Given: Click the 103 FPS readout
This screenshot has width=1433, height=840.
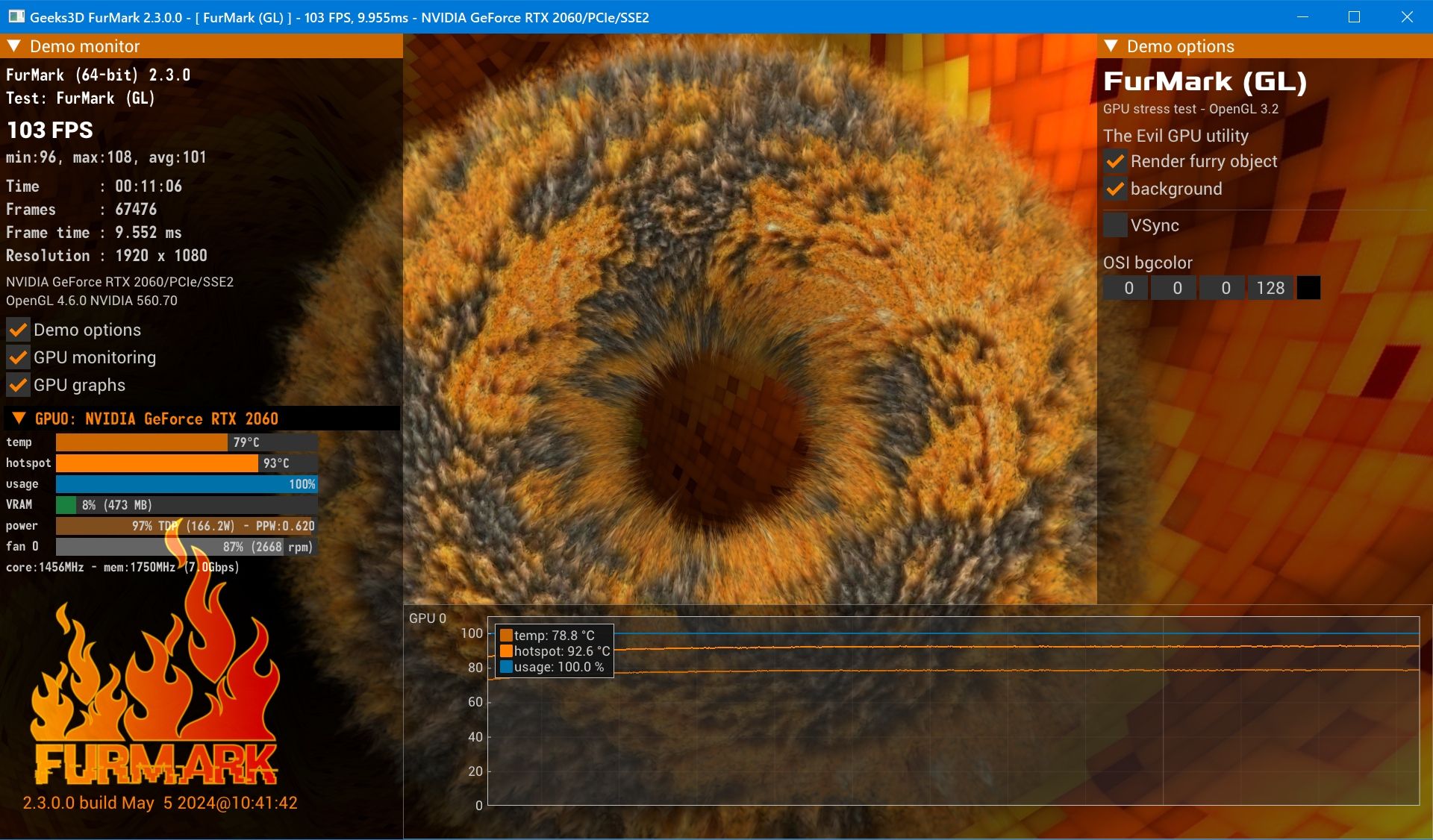Looking at the screenshot, I should pyautogui.click(x=50, y=130).
